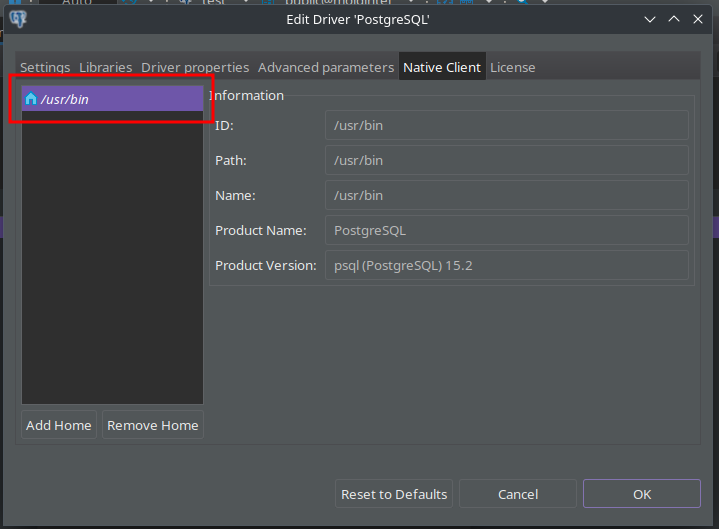This screenshot has width=719, height=529.
Task: Click the Path field
Action: [x=507, y=160]
